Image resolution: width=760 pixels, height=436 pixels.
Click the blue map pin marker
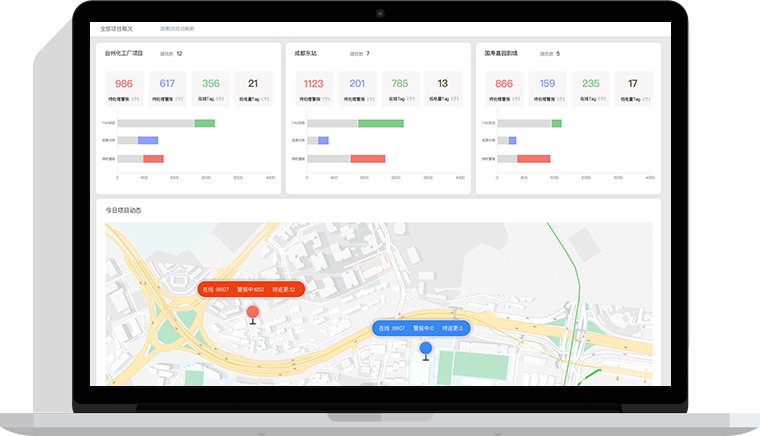[425, 348]
